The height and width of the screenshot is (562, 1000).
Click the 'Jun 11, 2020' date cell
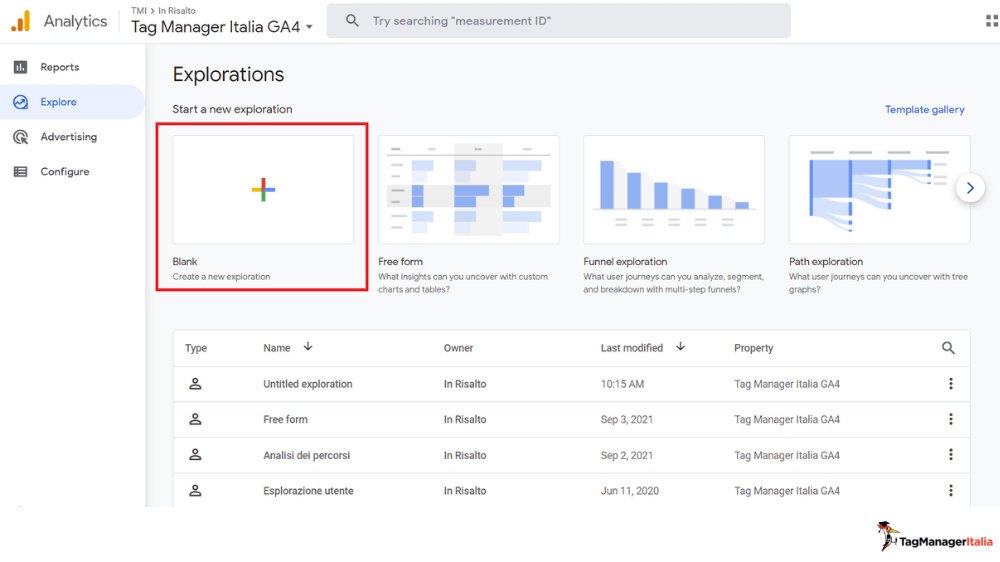[x=629, y=491]
